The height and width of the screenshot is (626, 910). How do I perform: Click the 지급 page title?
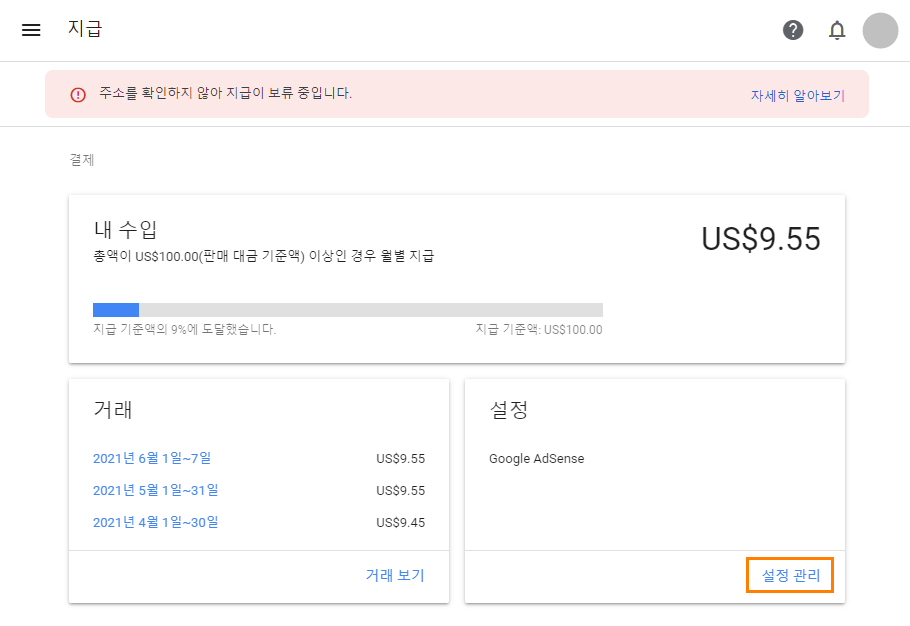(85, 28)
